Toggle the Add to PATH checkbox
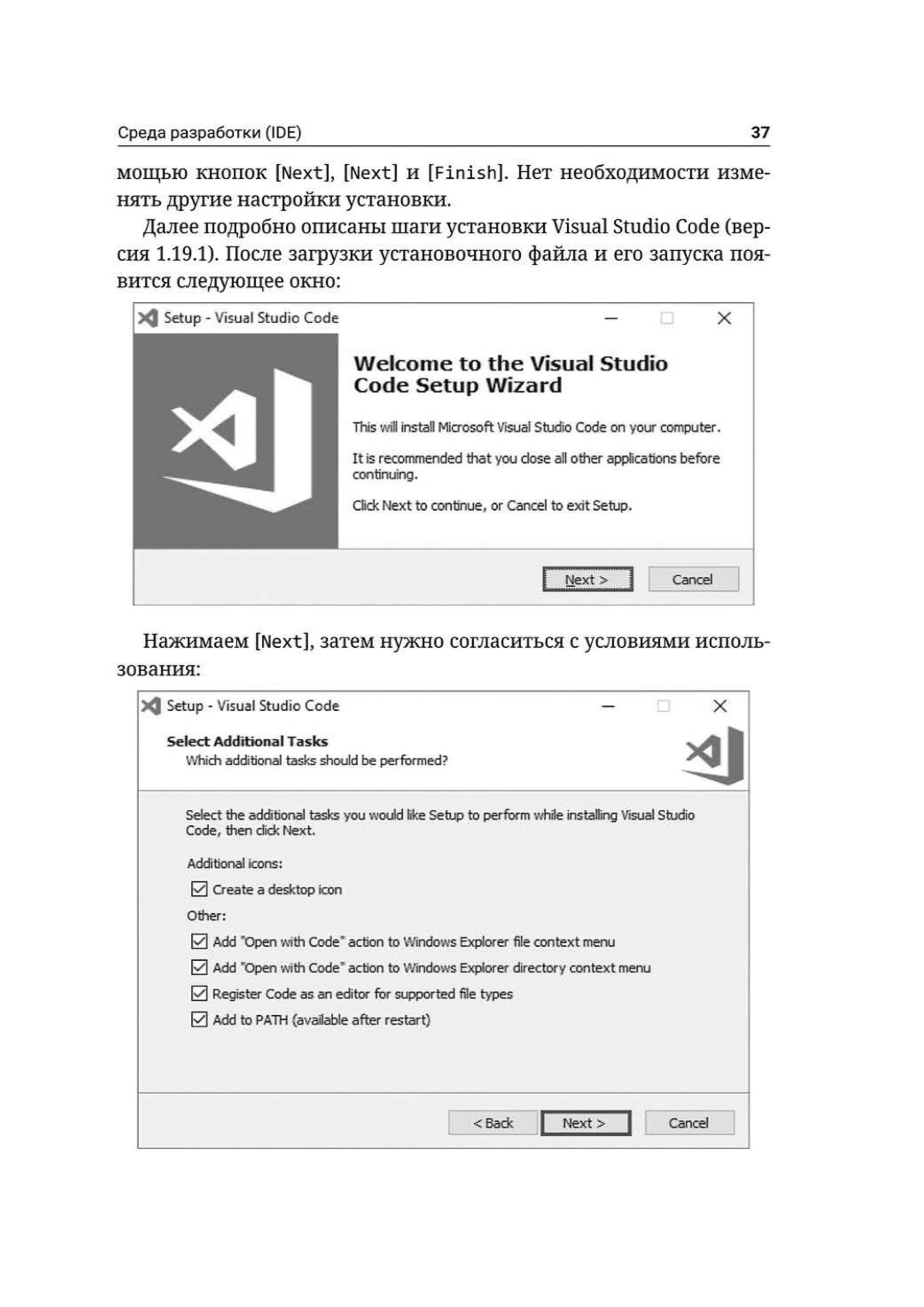Screen dimensions: 924x1307 (199, 1019)
